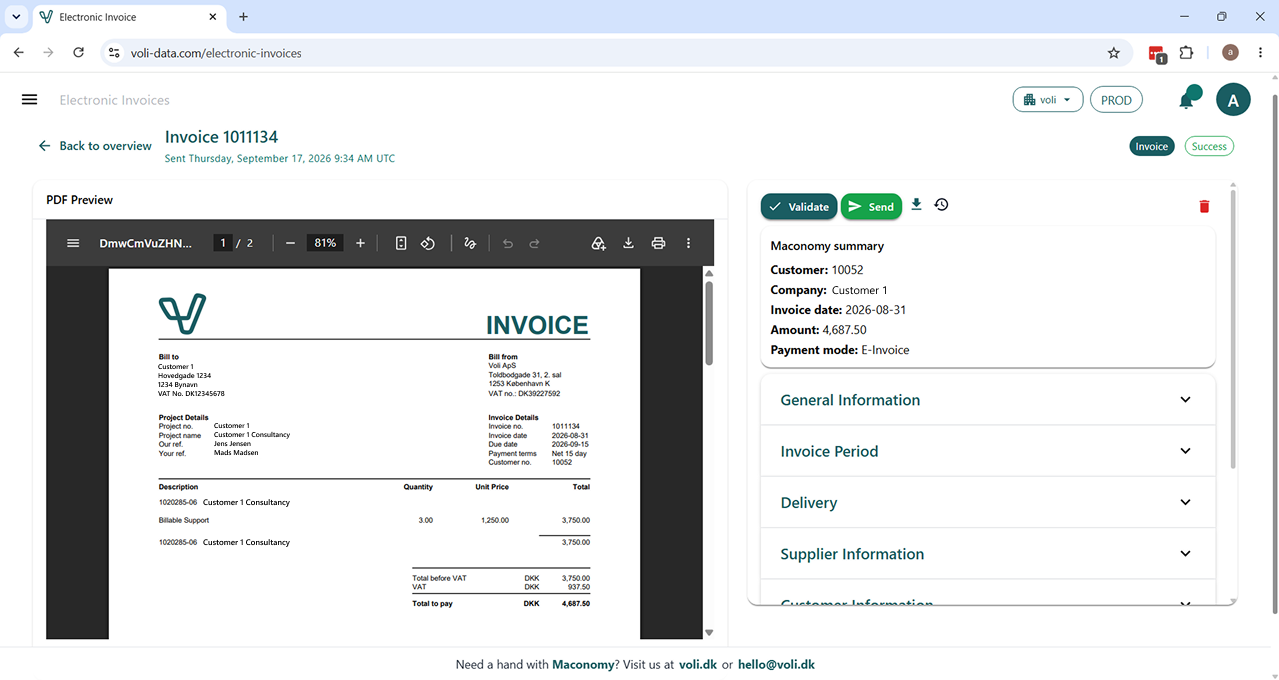Click the fit to page icon
1279x680 pixels.
coord(400,243)
